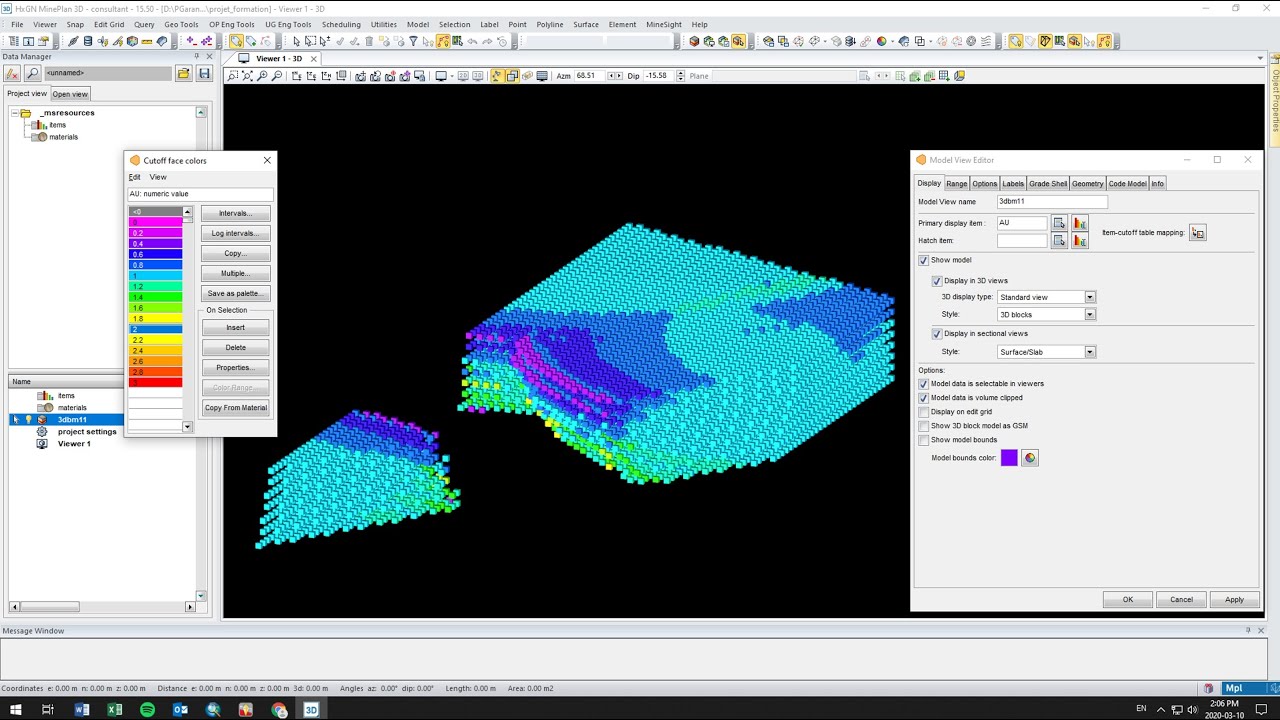Viewport: 1280px width, 720px height.
Task: Open the Polyline menu
Action: [x=550, y=24]
